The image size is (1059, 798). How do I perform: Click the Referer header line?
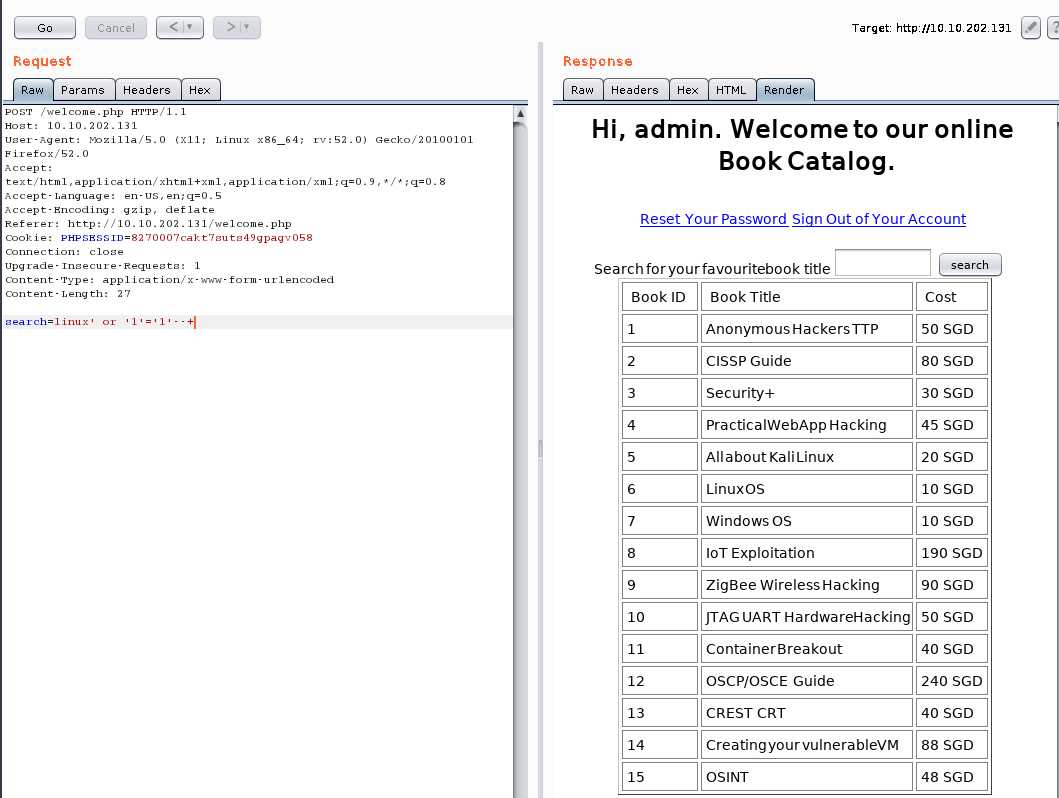coord(148,223)
